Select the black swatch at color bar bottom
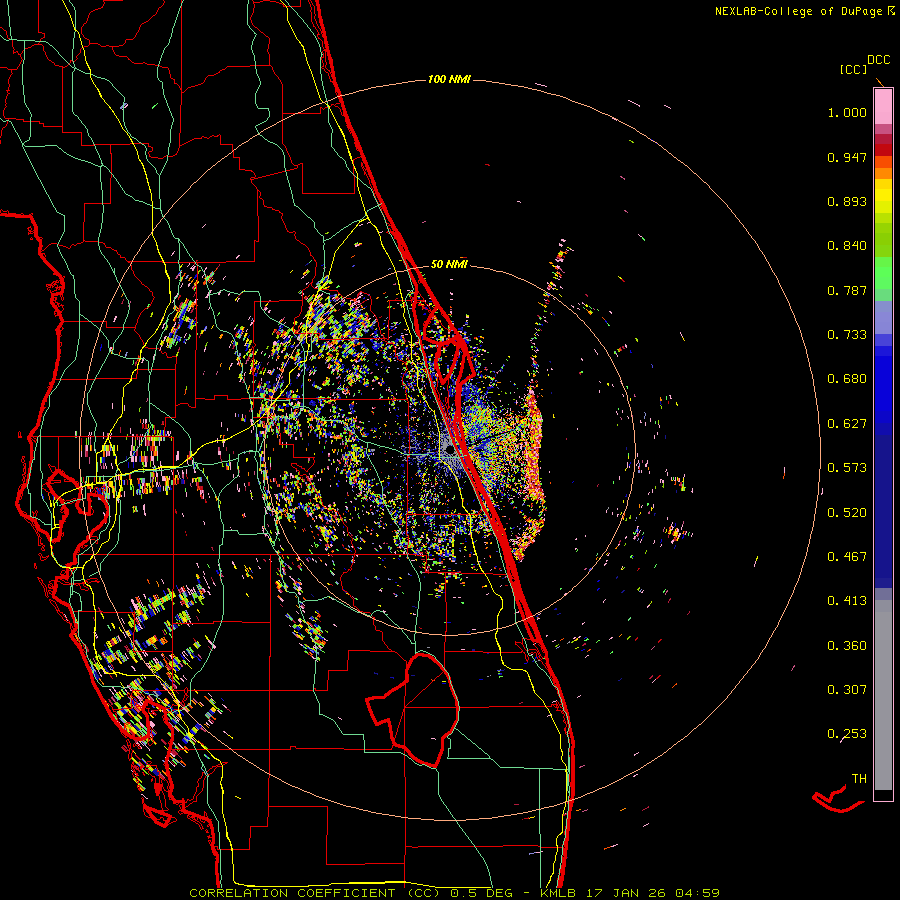 point(883,795)
